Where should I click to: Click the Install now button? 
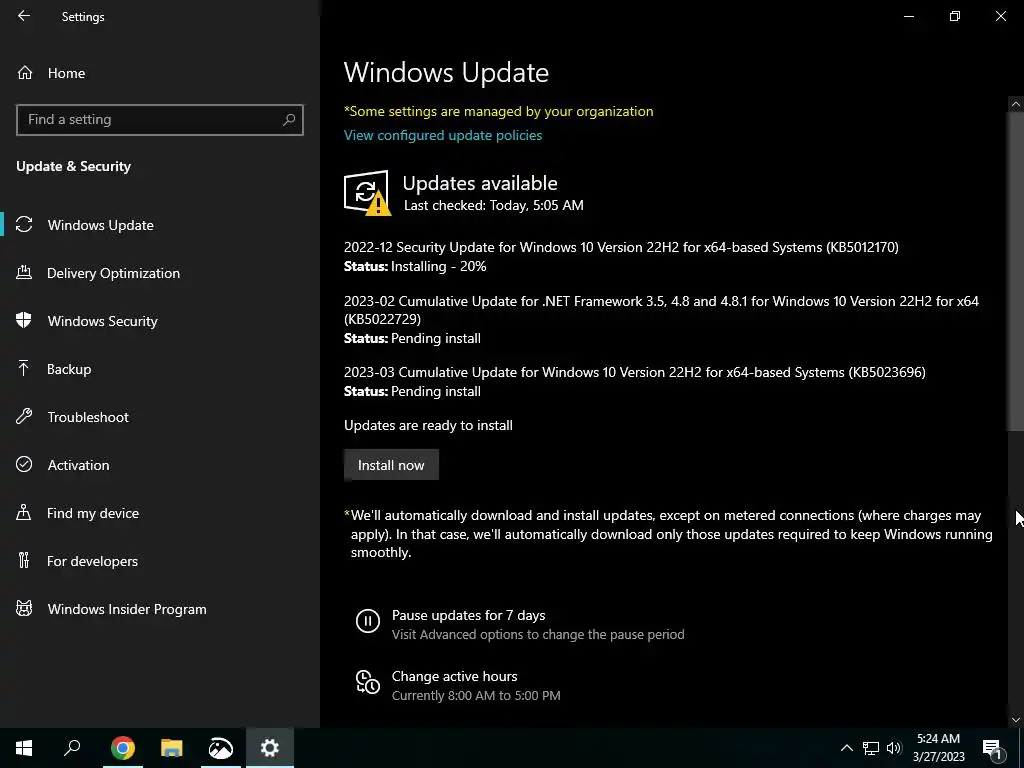pos(391,465)
